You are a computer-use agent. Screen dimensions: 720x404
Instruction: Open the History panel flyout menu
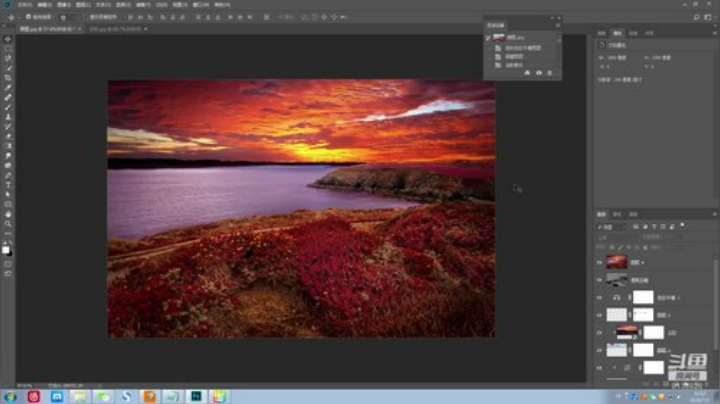point(558,26)
